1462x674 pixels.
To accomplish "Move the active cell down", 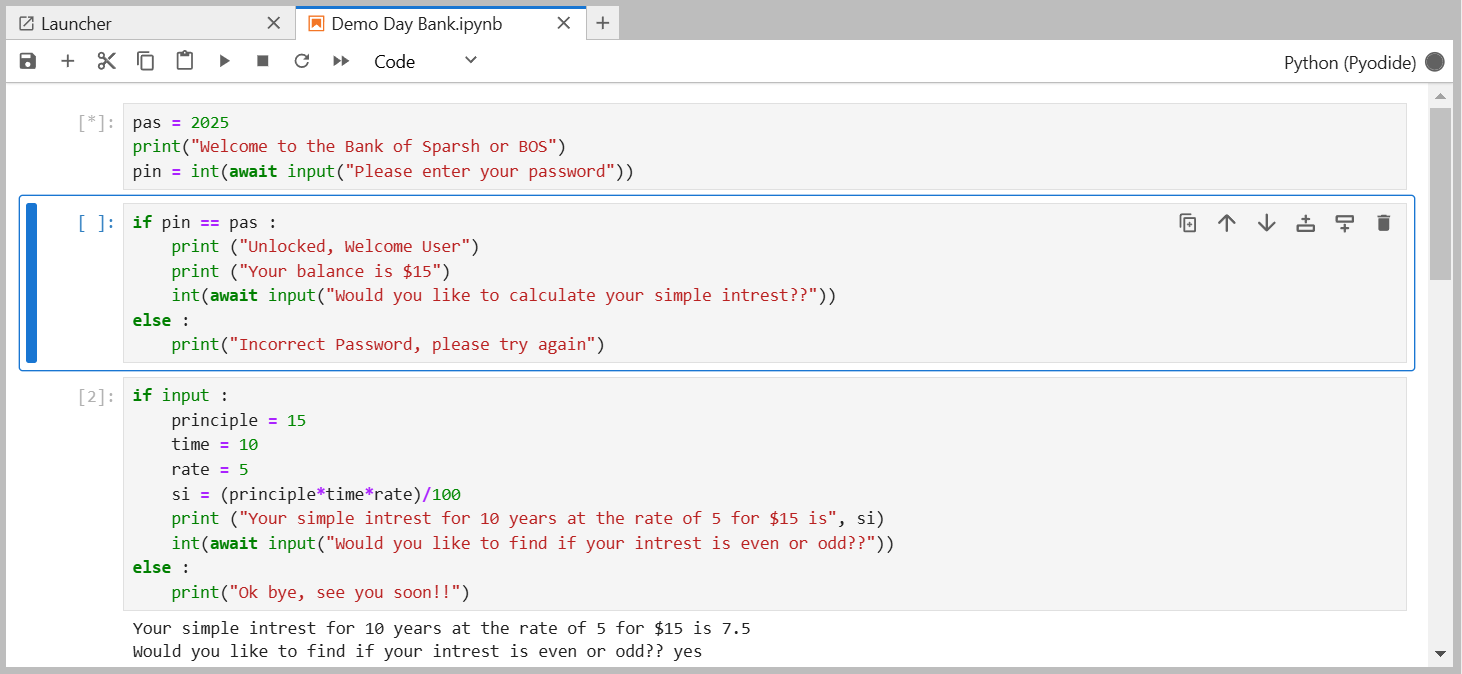I will coord(1266,223).
